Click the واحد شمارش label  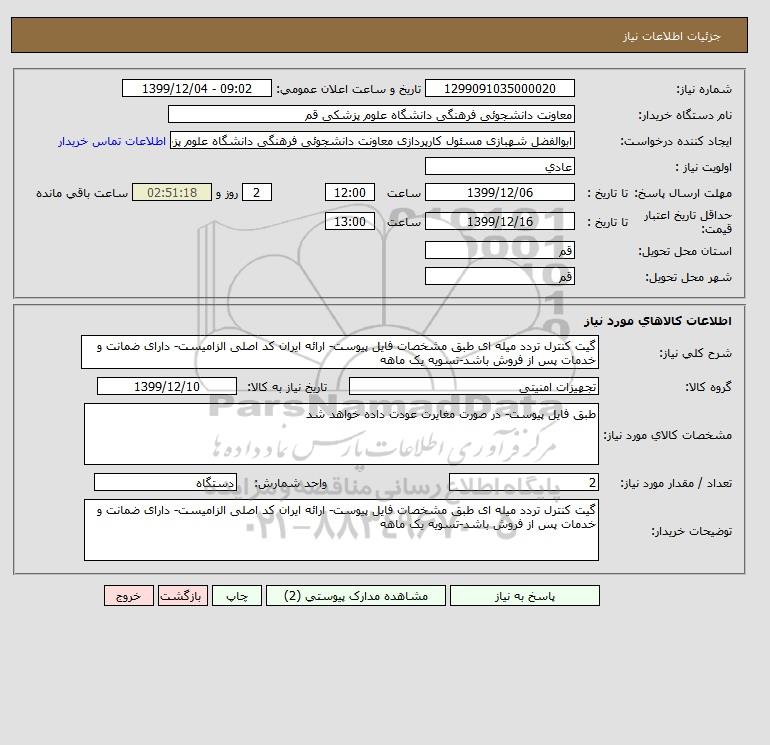(290, 483)
